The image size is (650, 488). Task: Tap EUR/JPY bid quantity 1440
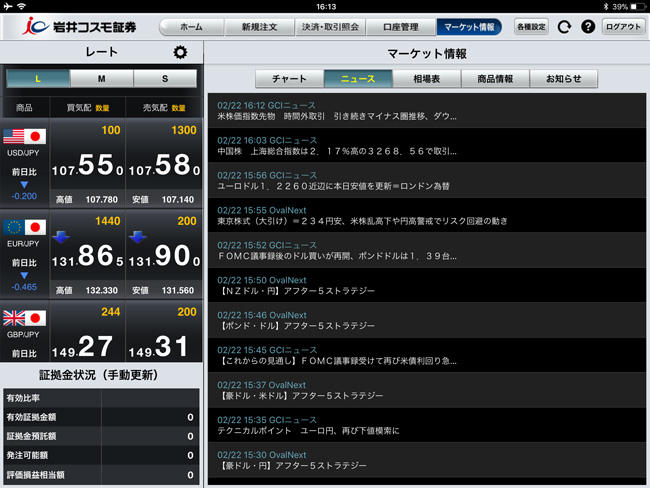(108, 221)
